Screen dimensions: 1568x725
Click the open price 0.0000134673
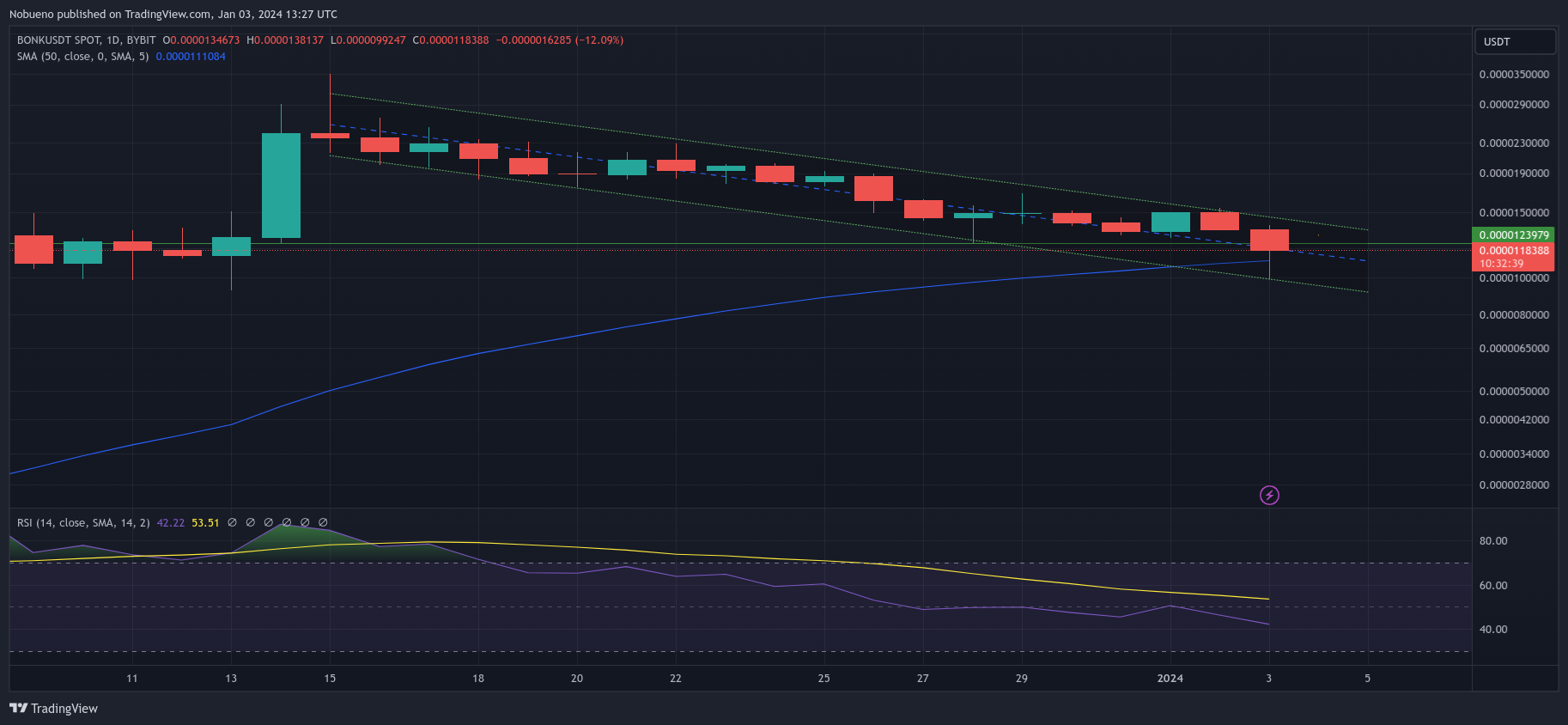pos(204,40)
